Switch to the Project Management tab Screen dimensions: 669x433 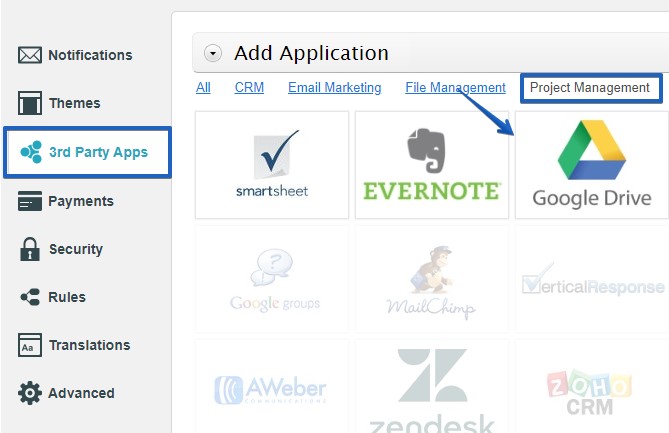(590, 88)
